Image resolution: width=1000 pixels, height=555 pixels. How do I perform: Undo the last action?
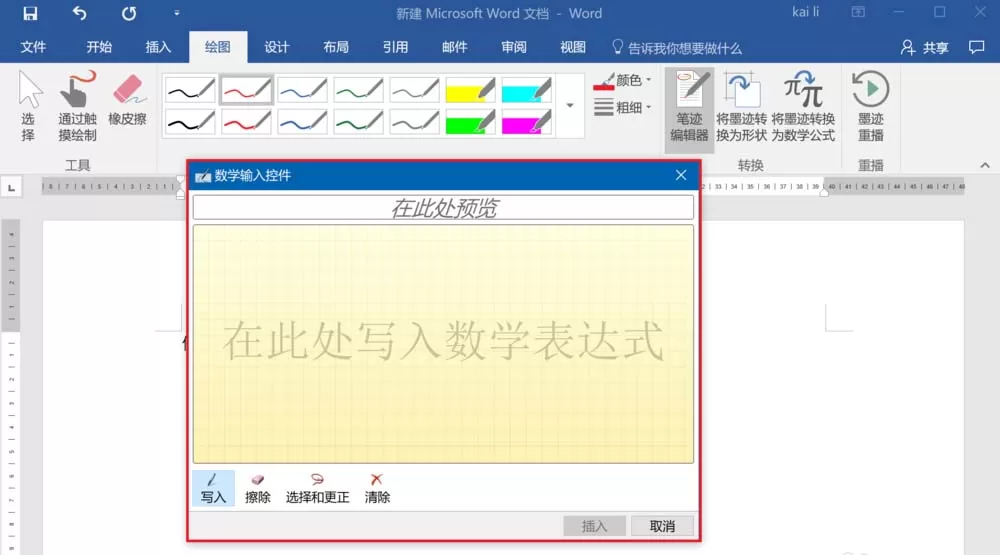click(x=79, y=13)
